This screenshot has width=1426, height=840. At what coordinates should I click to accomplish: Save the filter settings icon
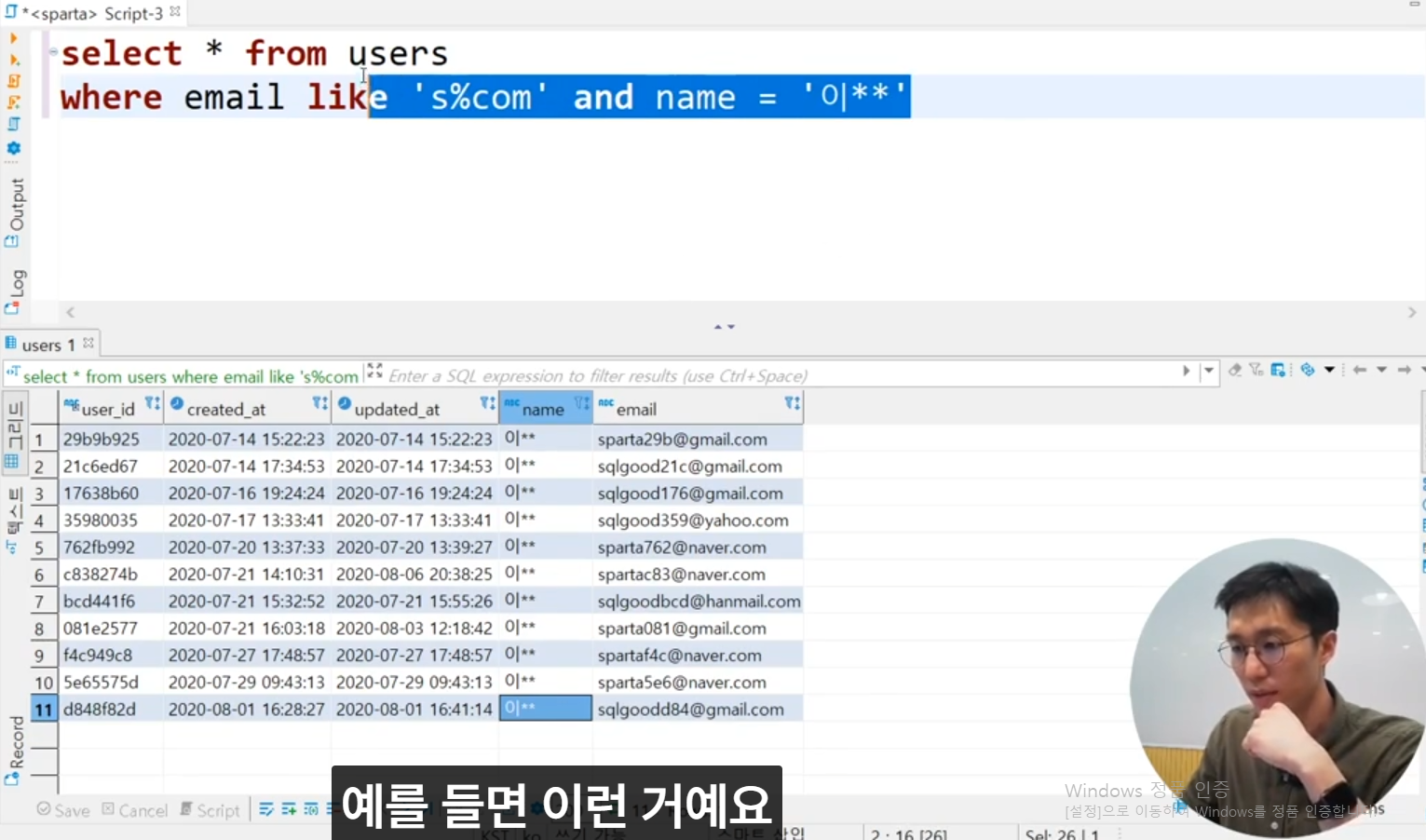(1279, 370)
